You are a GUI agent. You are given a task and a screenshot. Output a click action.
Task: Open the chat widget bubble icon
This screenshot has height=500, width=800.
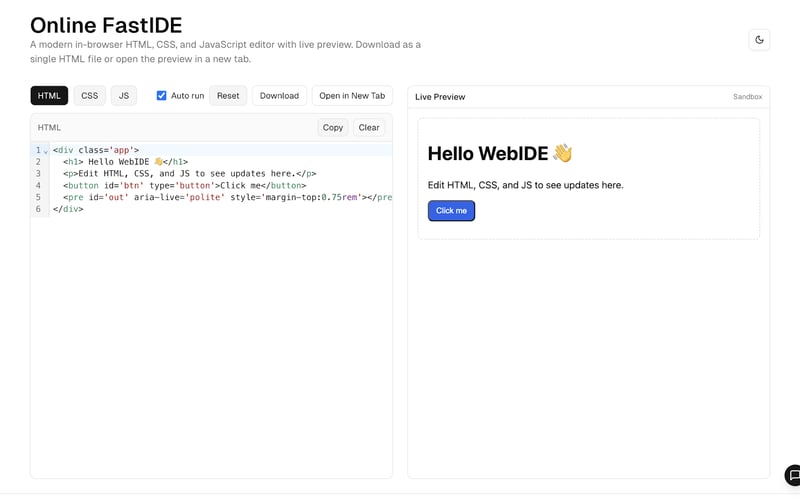click(x=793, y=475)
